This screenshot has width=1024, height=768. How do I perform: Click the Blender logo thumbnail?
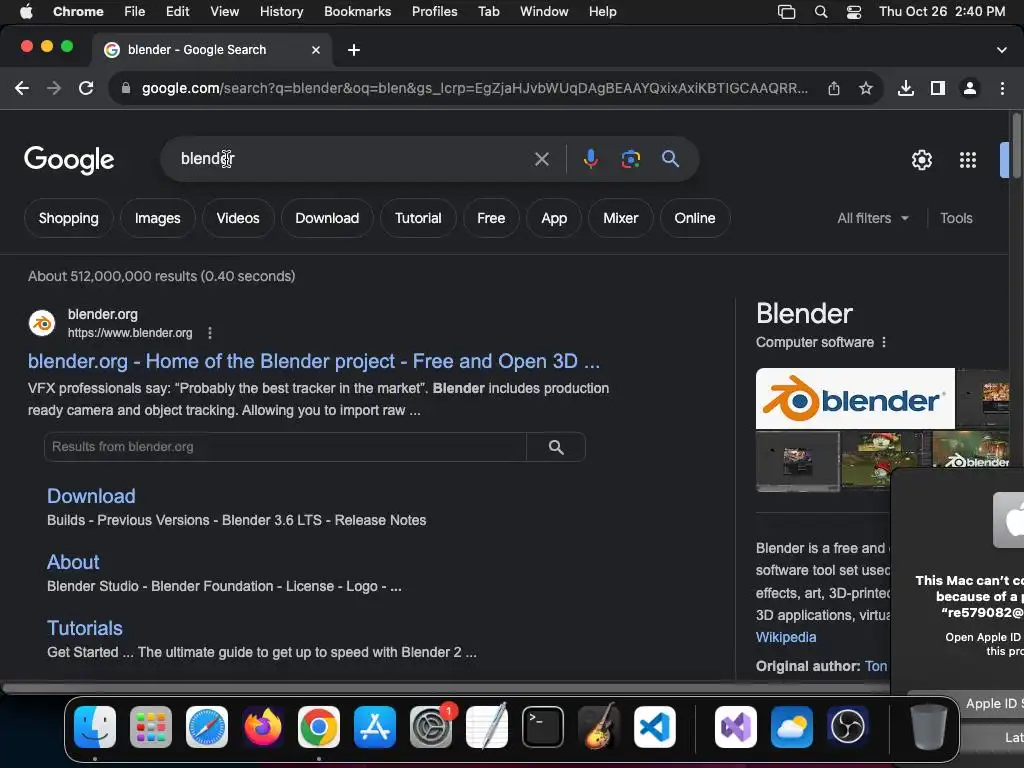pos(855,398)
